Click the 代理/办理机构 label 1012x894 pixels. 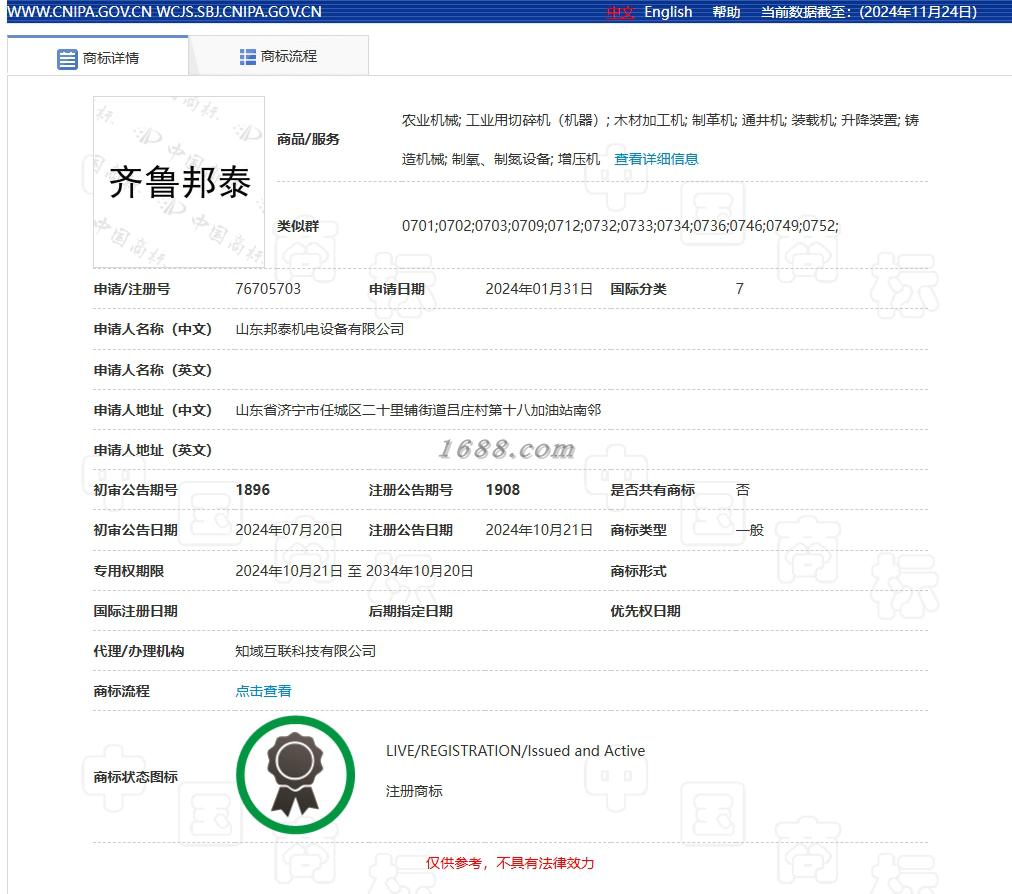click(139, 651)
